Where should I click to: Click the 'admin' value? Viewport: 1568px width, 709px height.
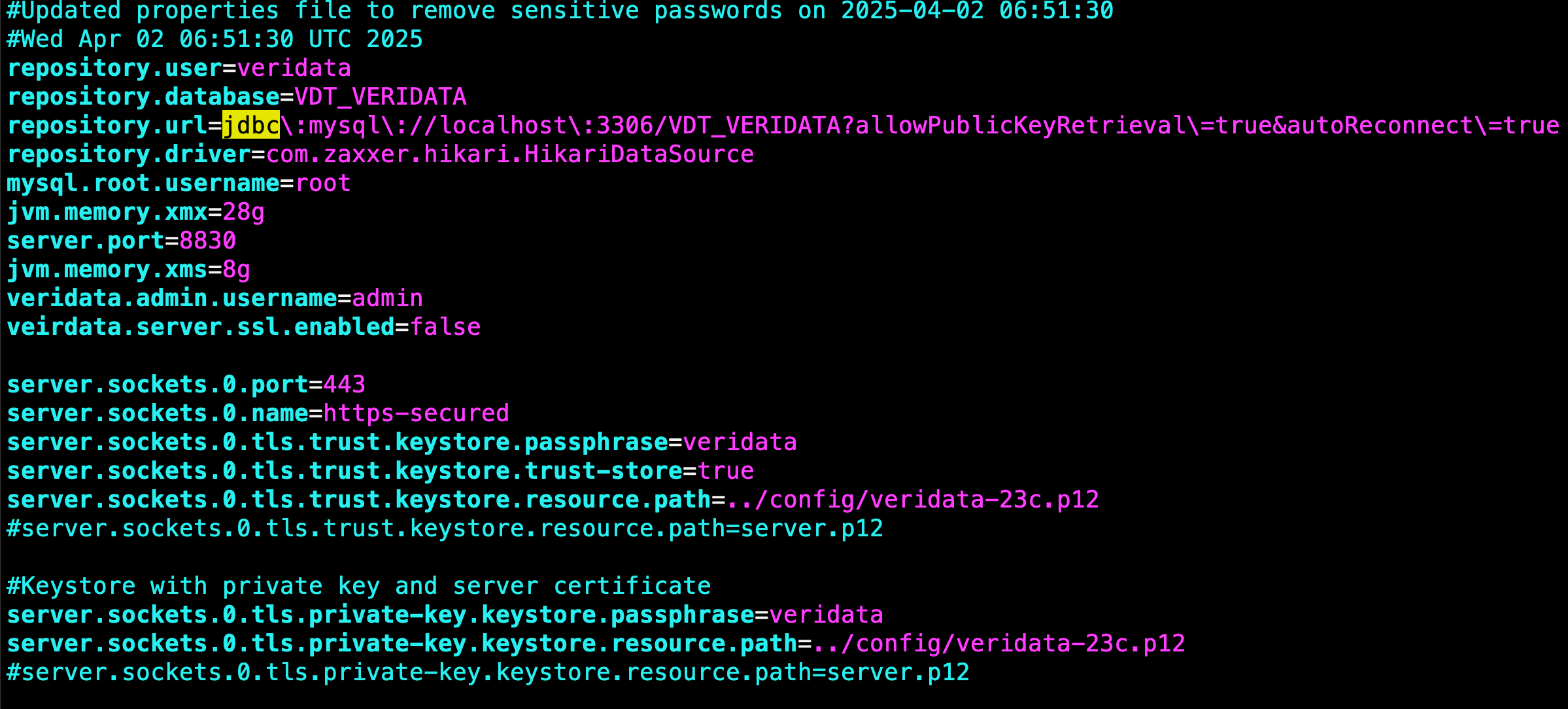point(388,298)
